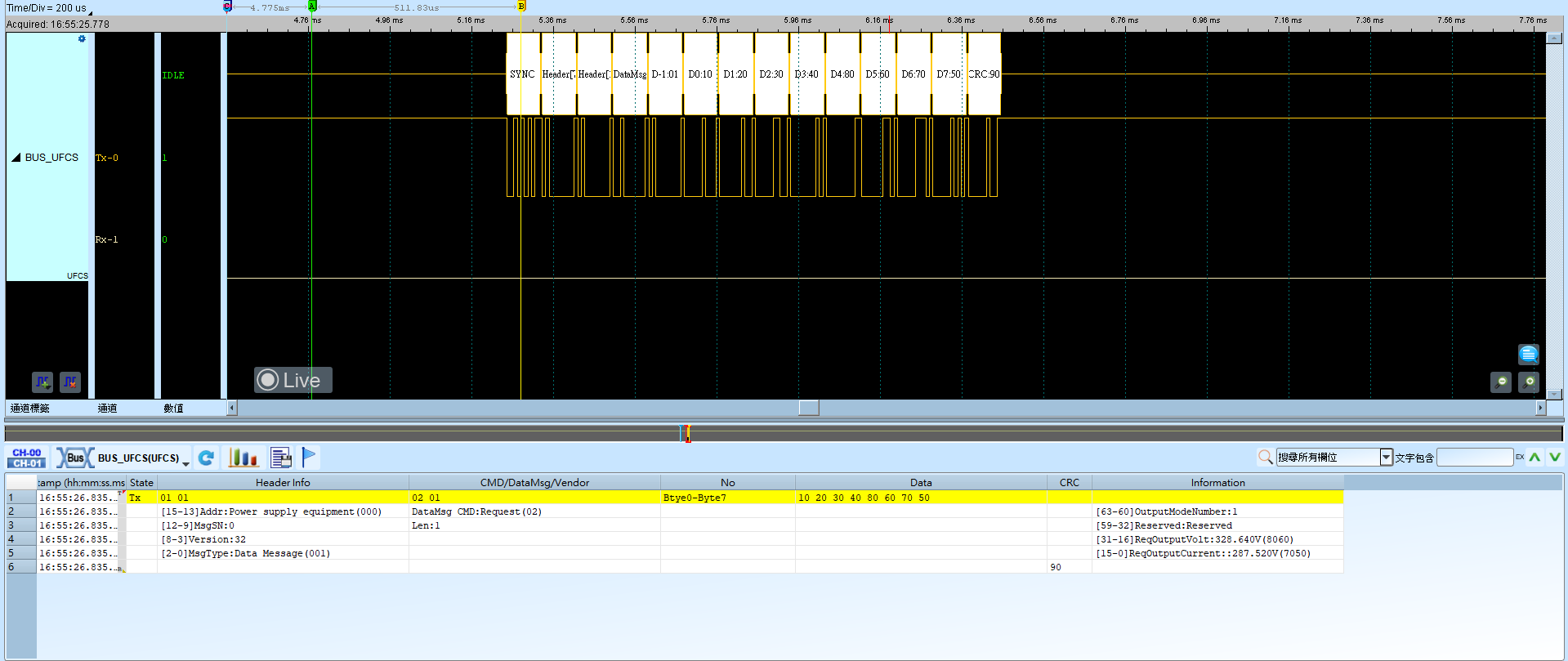Select row with DataMsg CMD:Request(02)
The width and height of the screenshot is (1568, 661).
point(674,511)
